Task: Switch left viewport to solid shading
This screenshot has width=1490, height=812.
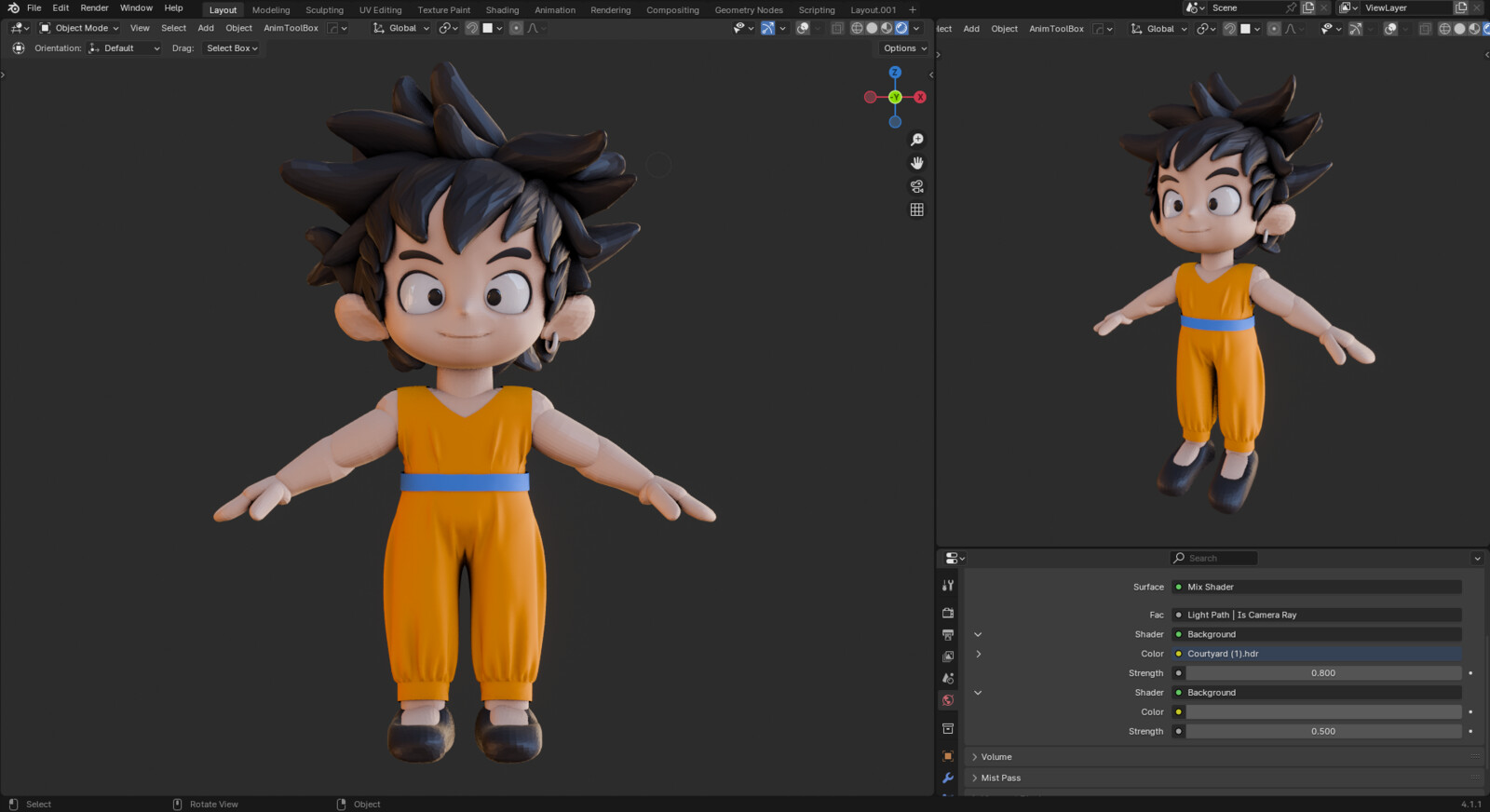Action: pos(872,28)
